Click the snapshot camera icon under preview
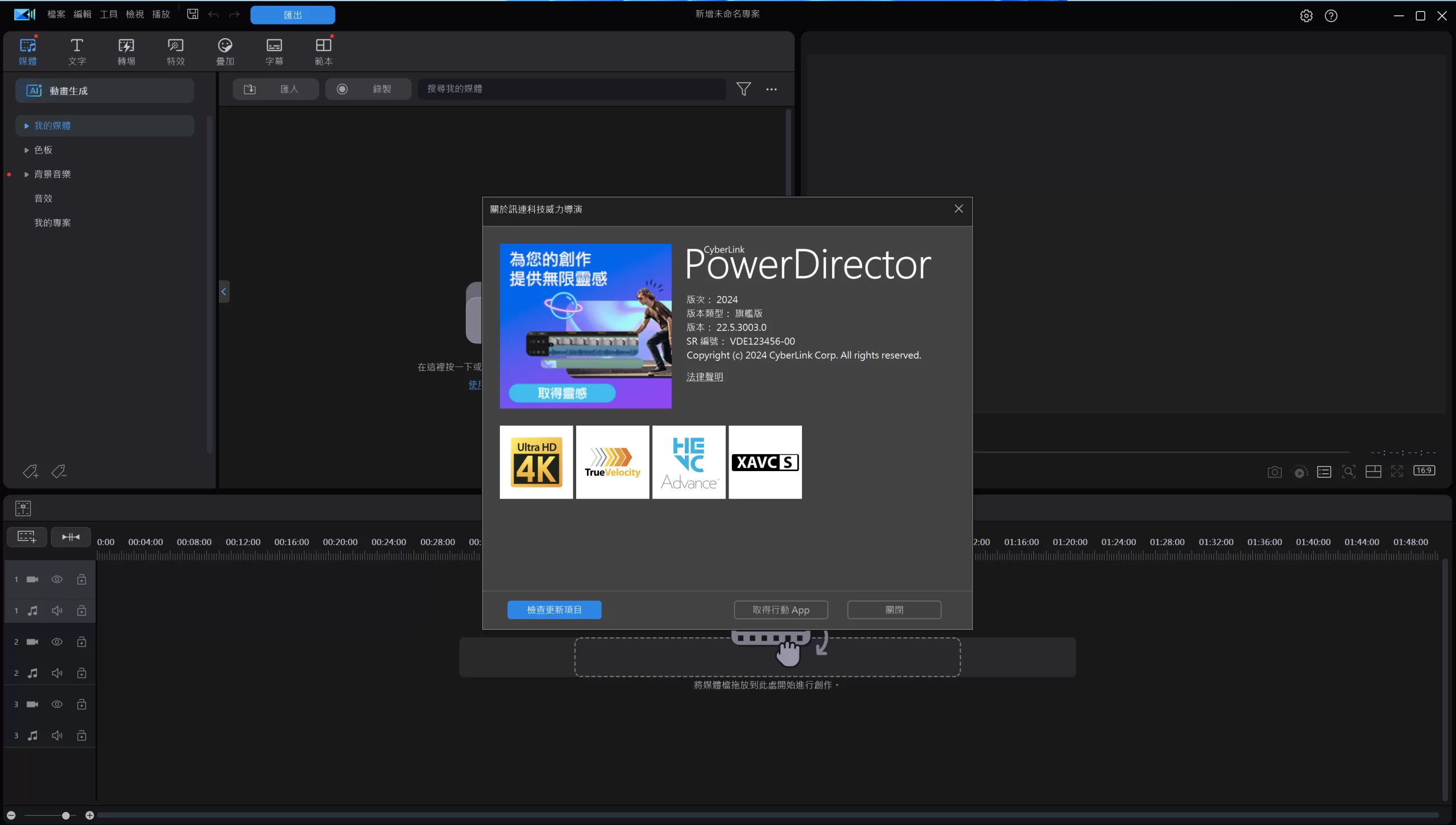 pyautogui.click(x=1275, y=472)
